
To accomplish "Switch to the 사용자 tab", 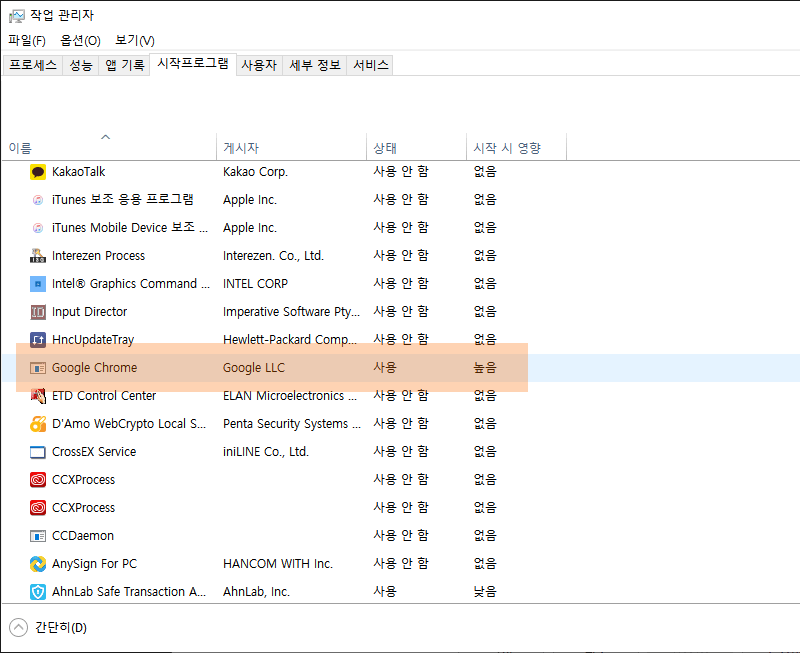I will coord(259,65).
